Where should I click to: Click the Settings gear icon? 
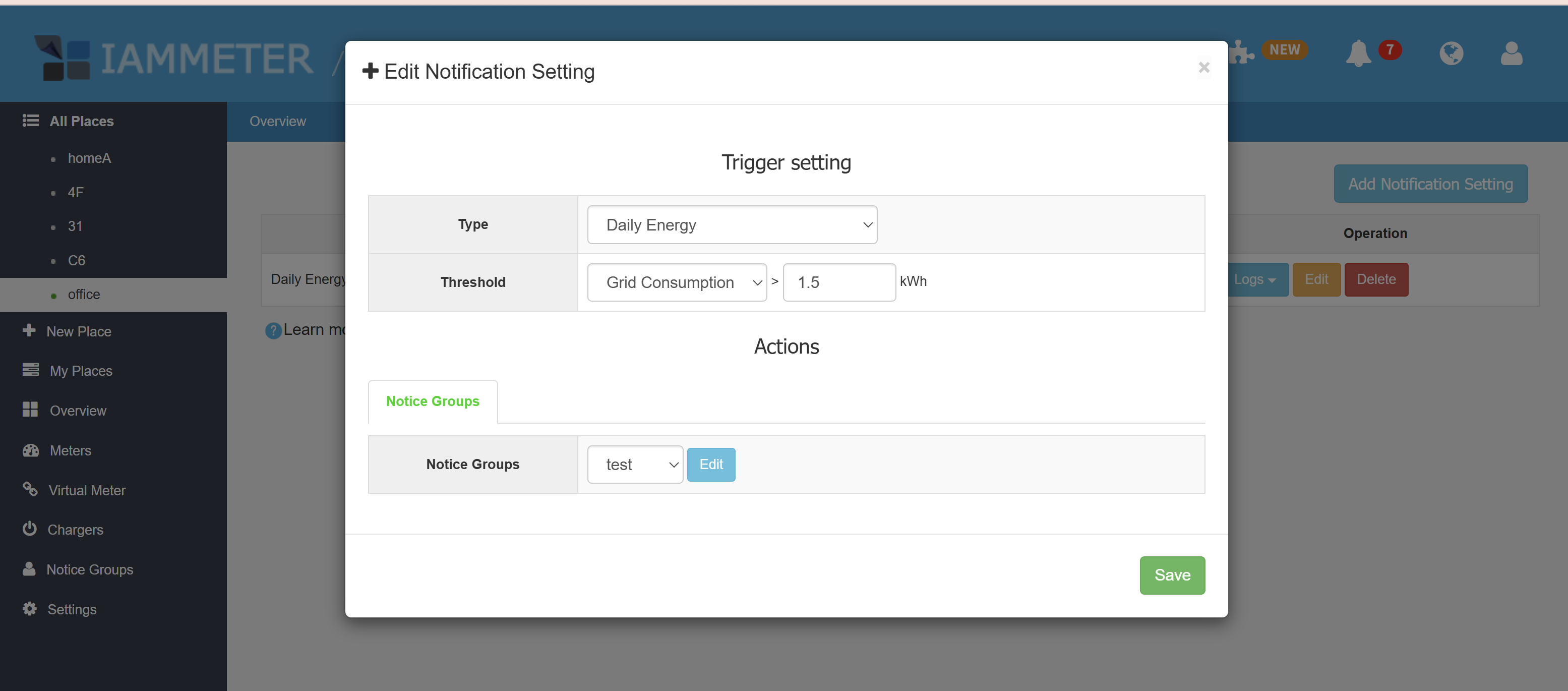(x=29, y=609)
